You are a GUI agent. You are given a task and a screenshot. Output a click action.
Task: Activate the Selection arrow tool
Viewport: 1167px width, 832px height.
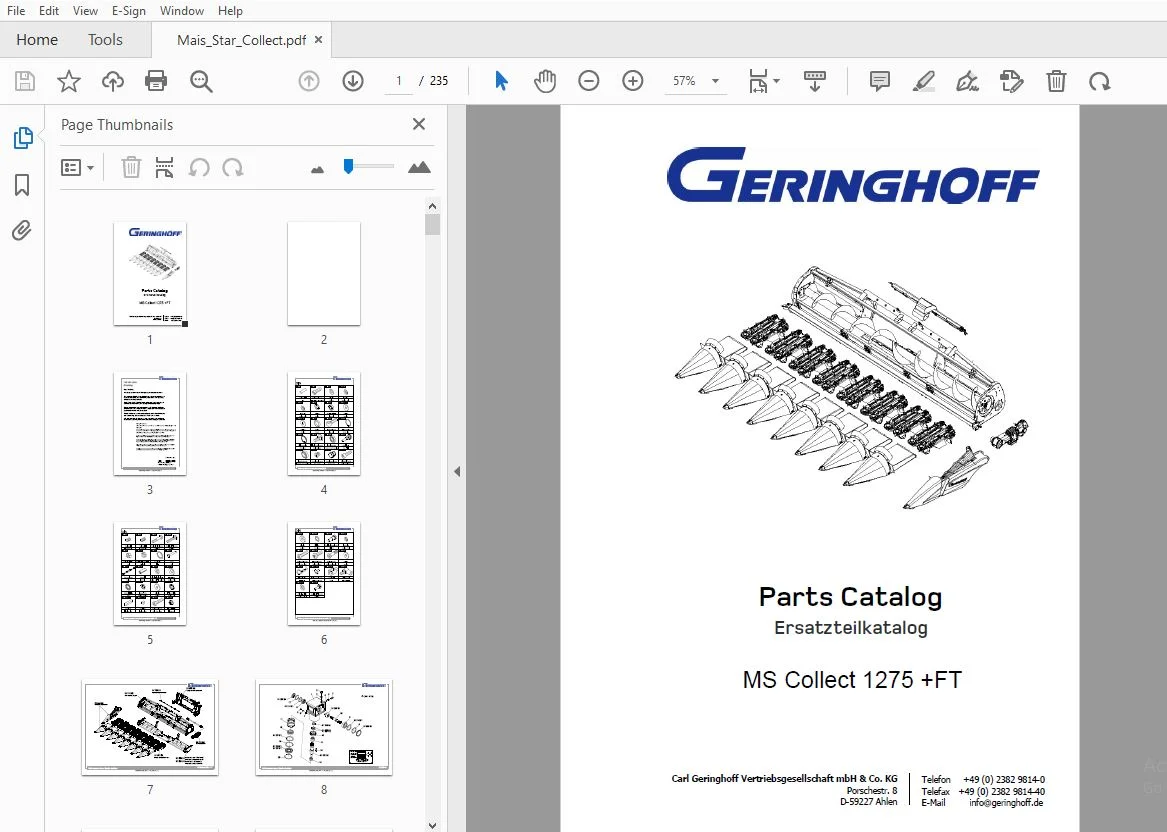(x=501, y=80)
